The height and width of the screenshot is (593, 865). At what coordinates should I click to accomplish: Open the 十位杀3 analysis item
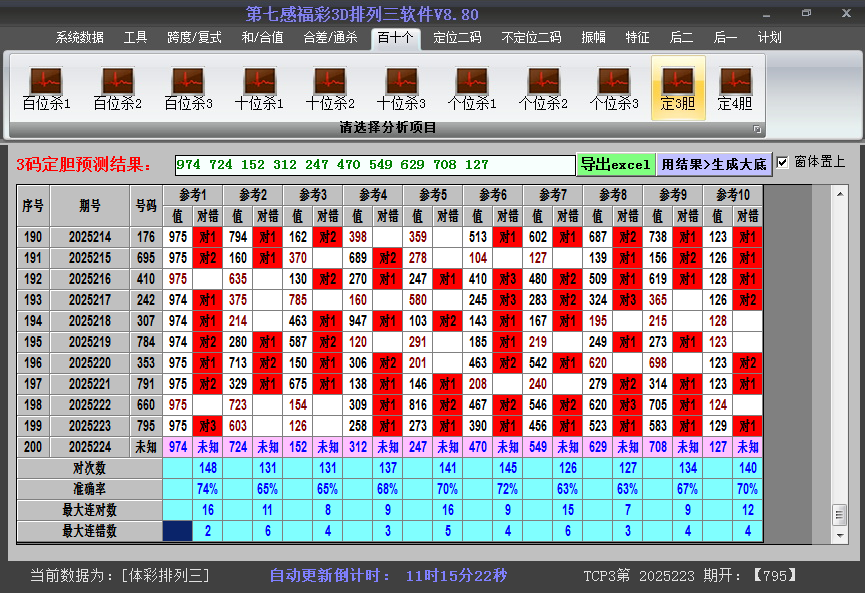401,88
